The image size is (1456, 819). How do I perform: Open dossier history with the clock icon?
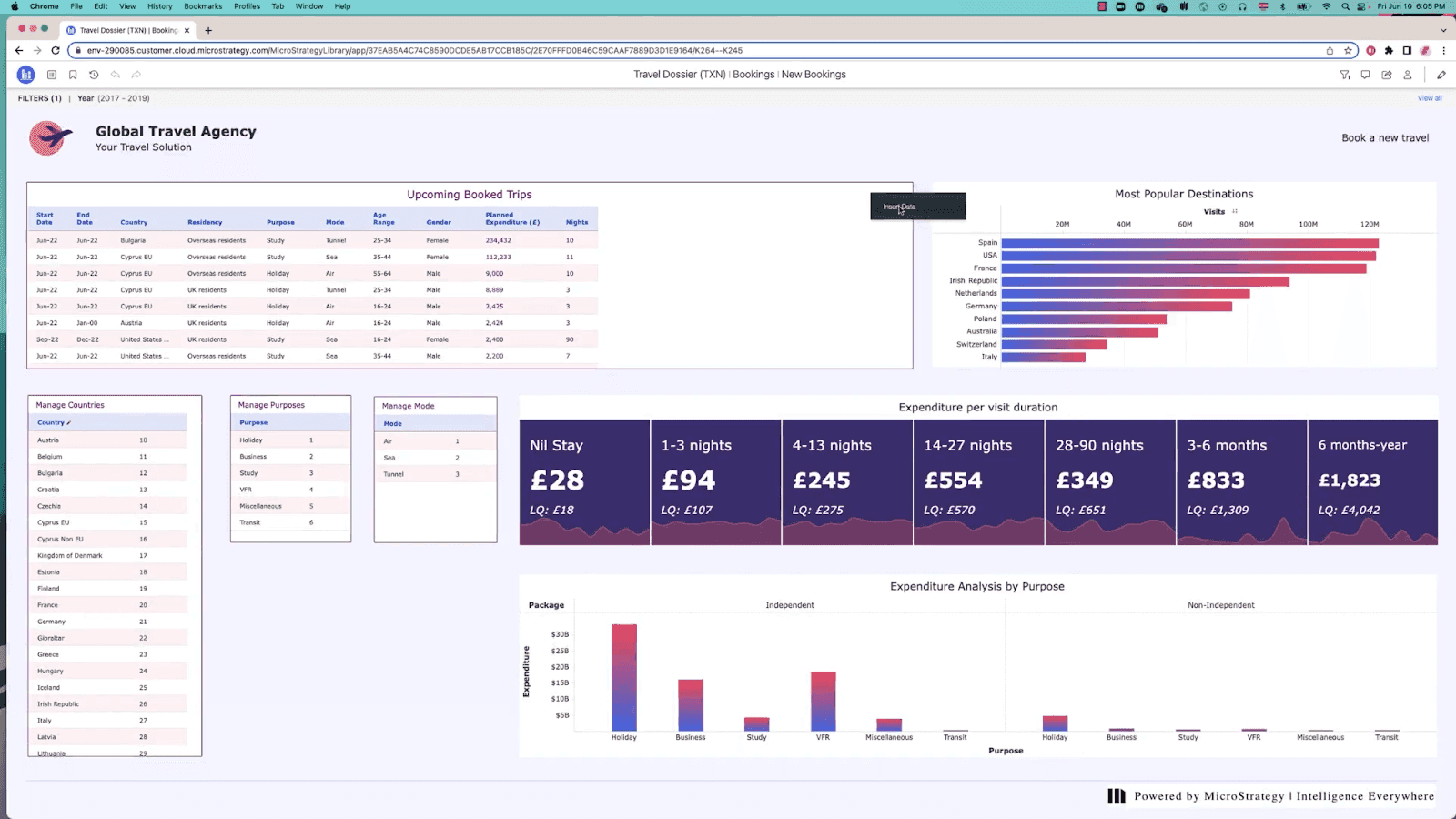[93, 75]
